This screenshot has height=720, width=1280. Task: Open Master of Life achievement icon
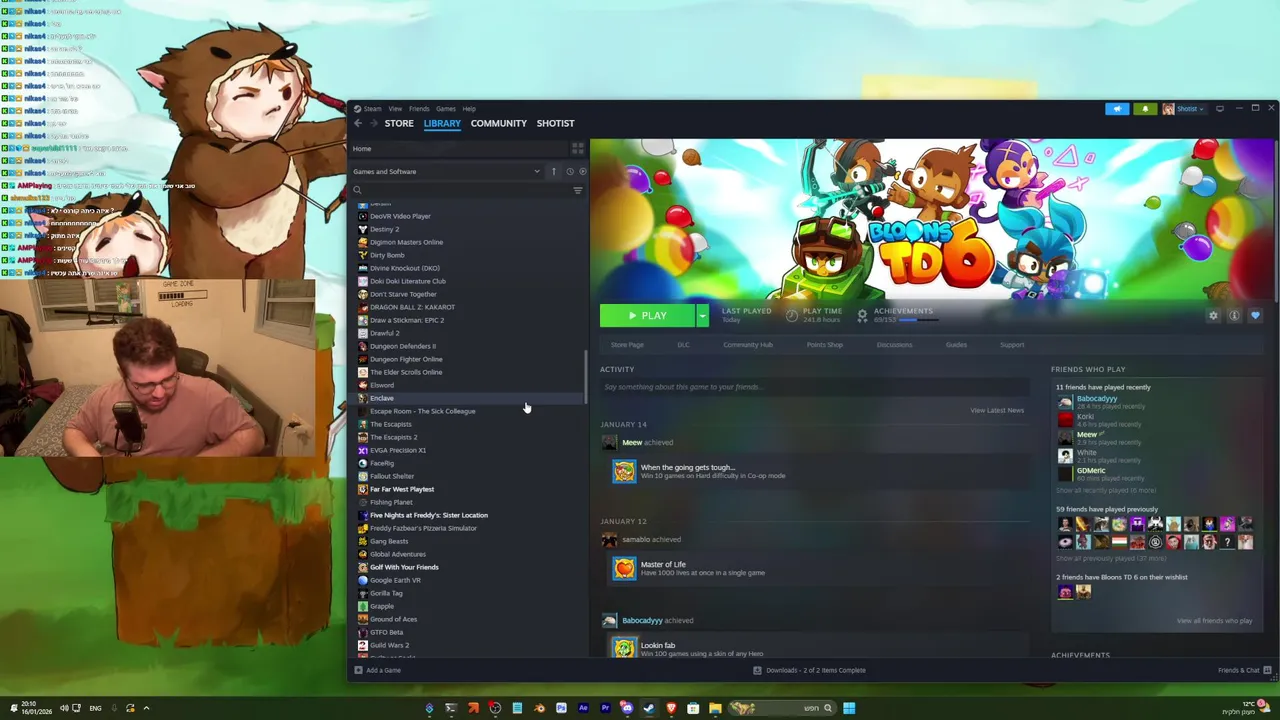pyautogui.click(x=624, y=569)
